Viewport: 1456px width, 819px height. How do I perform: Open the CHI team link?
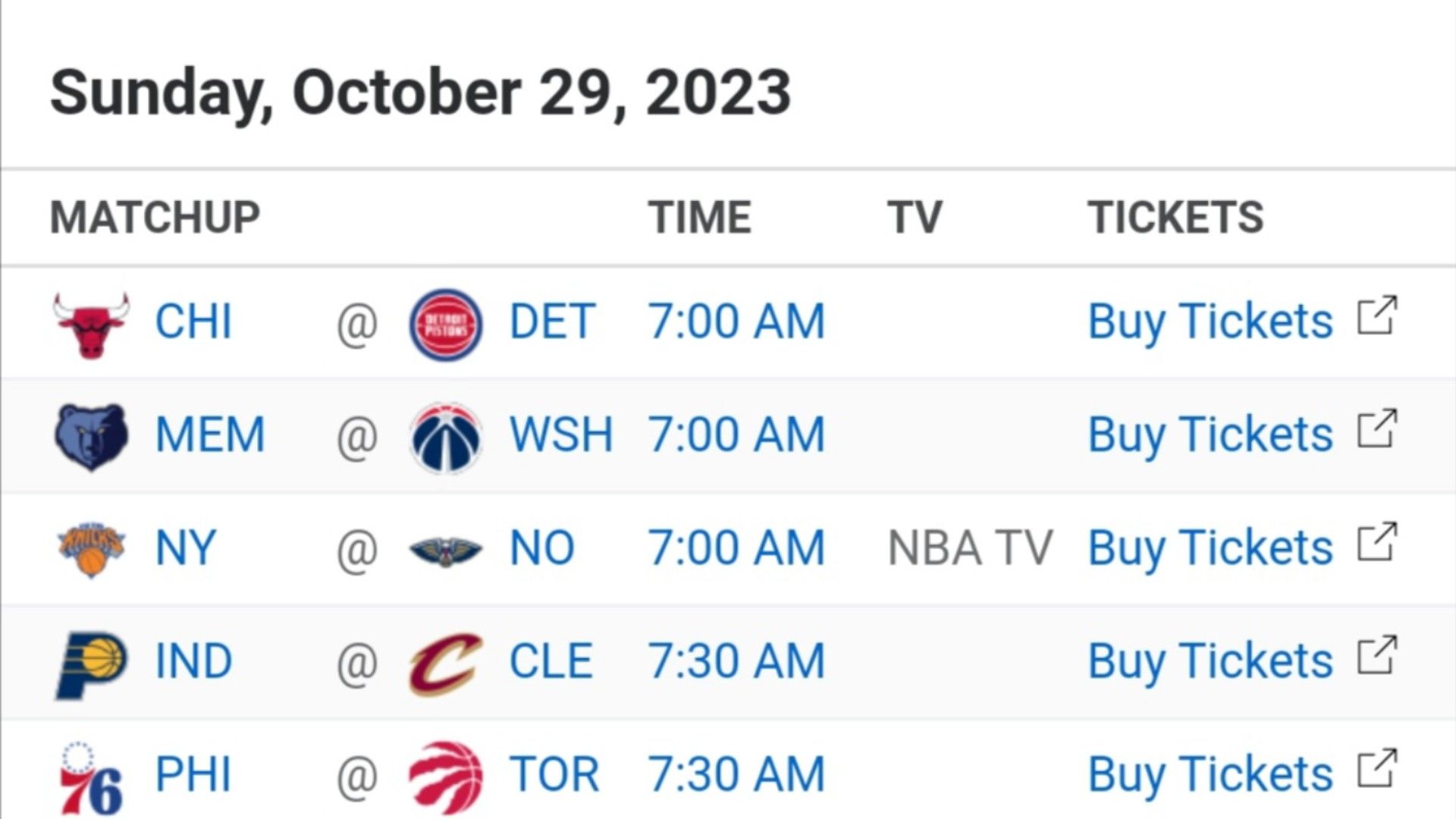(x=193, y=321)
